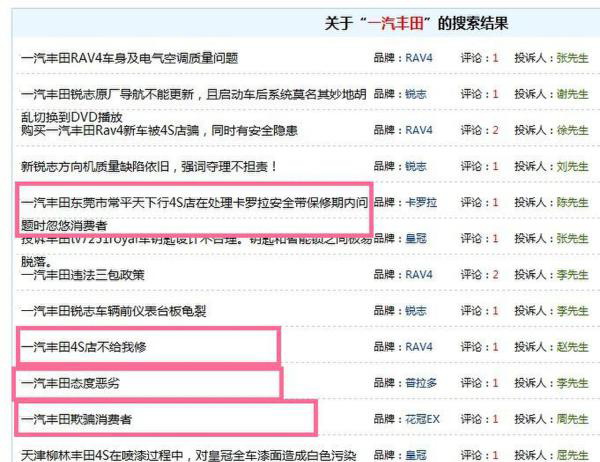Select the 普拉多 brand link
This screenshot has height=462, width=600.
point(421,383)
